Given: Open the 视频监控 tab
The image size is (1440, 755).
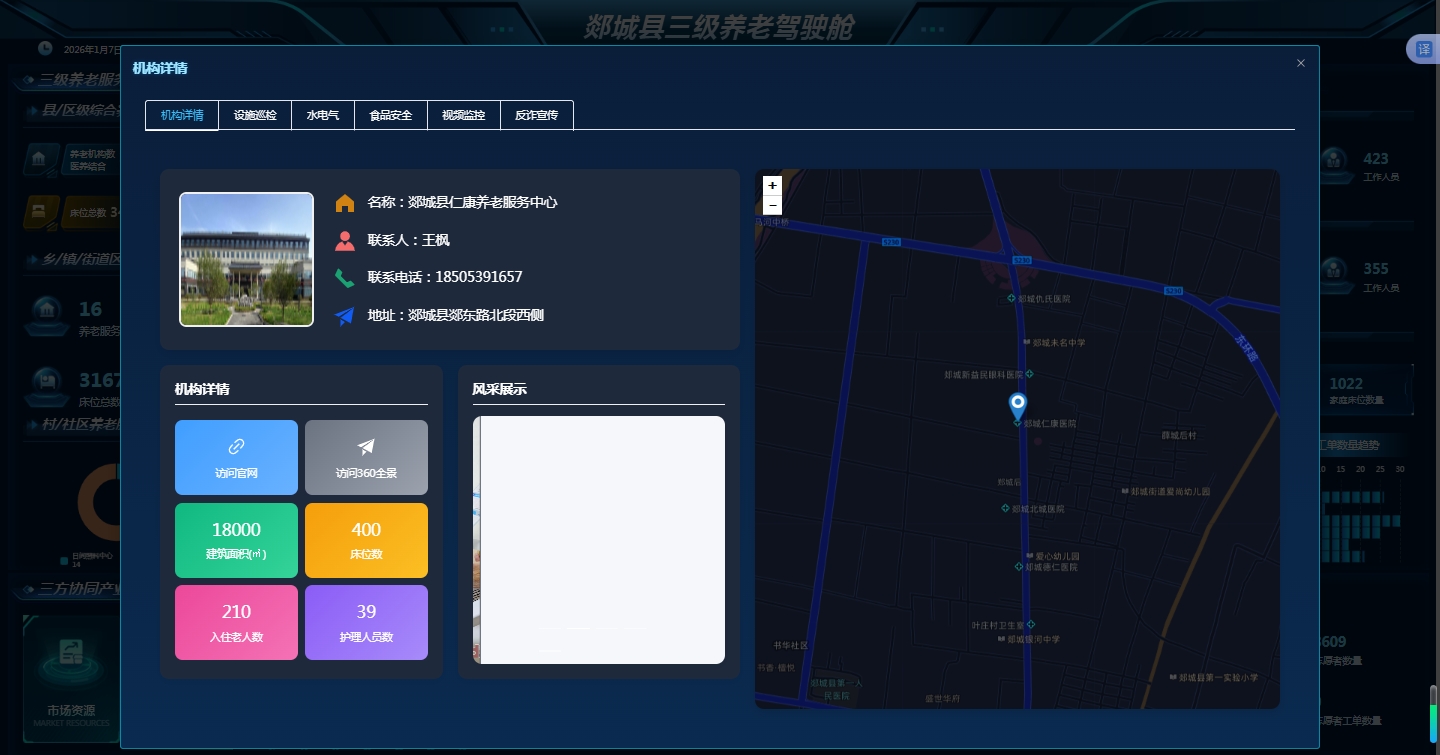Looking at the screenshot, I should 463,115.
